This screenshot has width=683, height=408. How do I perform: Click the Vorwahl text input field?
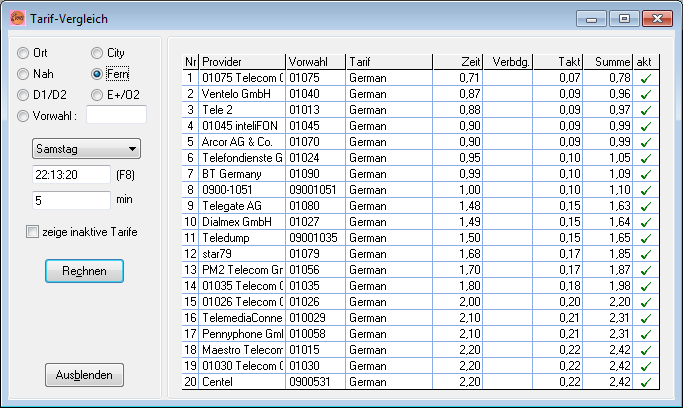pyautogui.click(x=116, y=115)
